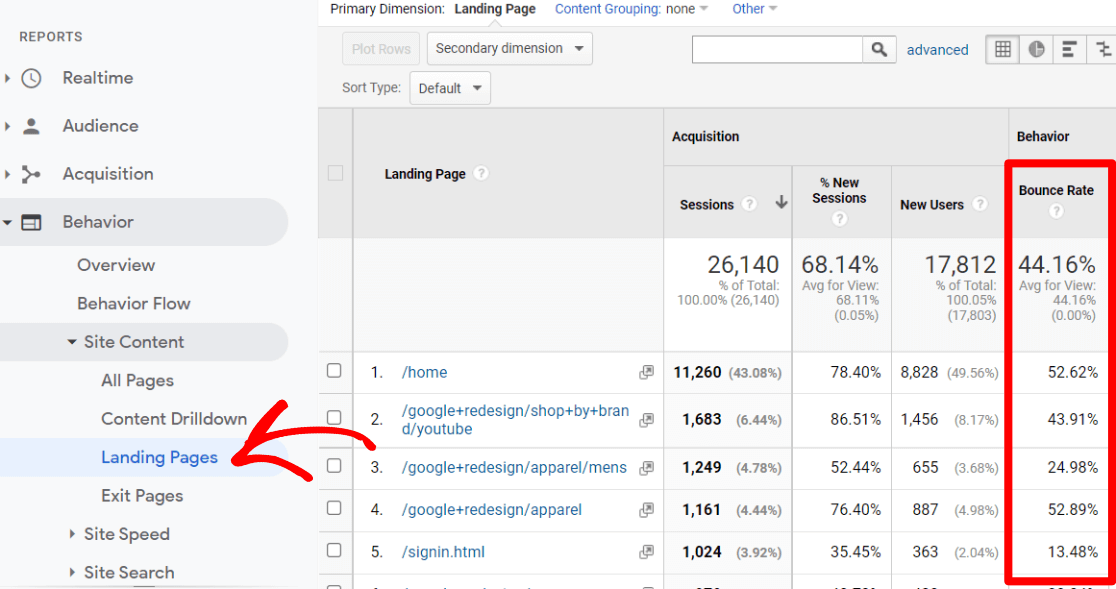
Task: Check the apparel/mens row checkbox
Action: click(334, 466)
